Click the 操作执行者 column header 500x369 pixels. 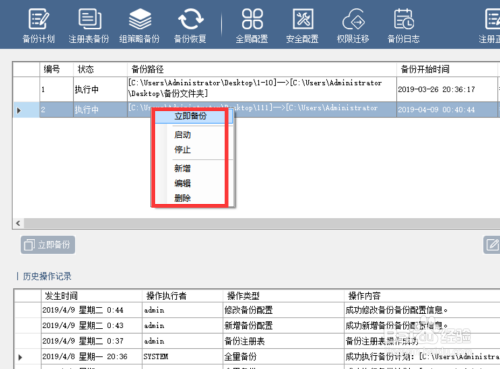pyautogui.click(x=183, y=296)
